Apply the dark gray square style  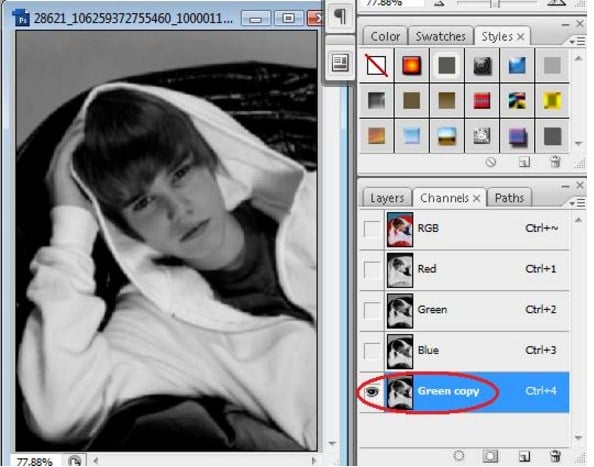pos(447,65)
